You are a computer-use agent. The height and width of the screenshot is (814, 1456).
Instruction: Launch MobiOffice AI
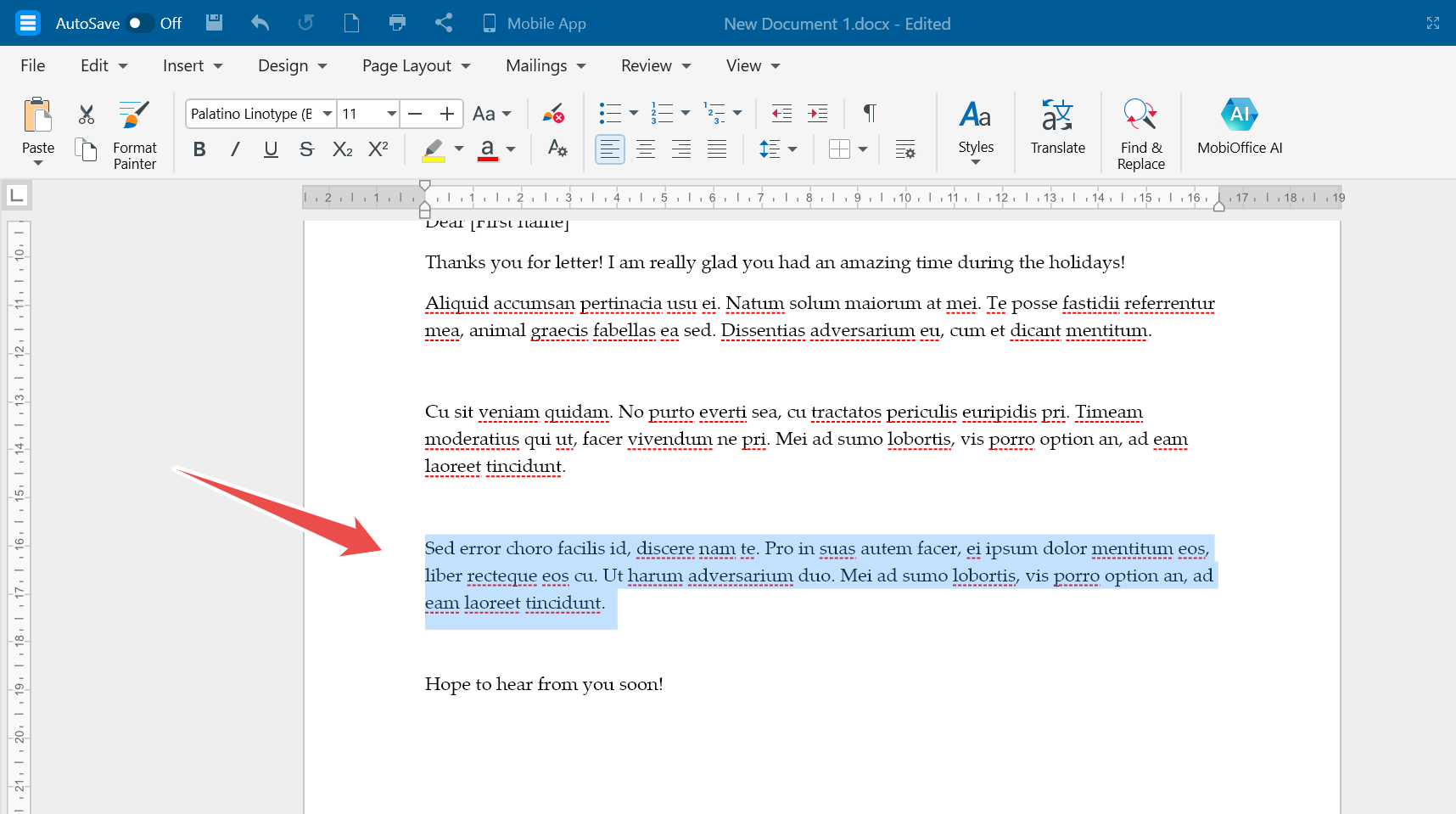(x=1240, y=128)
